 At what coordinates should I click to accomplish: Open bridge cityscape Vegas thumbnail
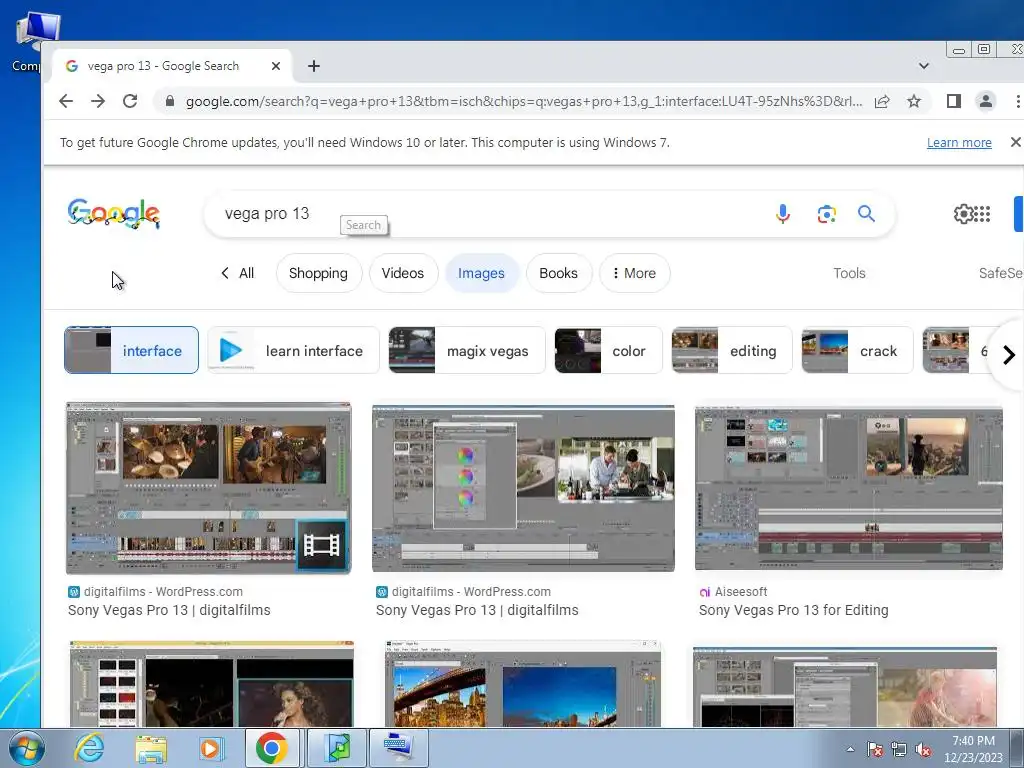523,684
